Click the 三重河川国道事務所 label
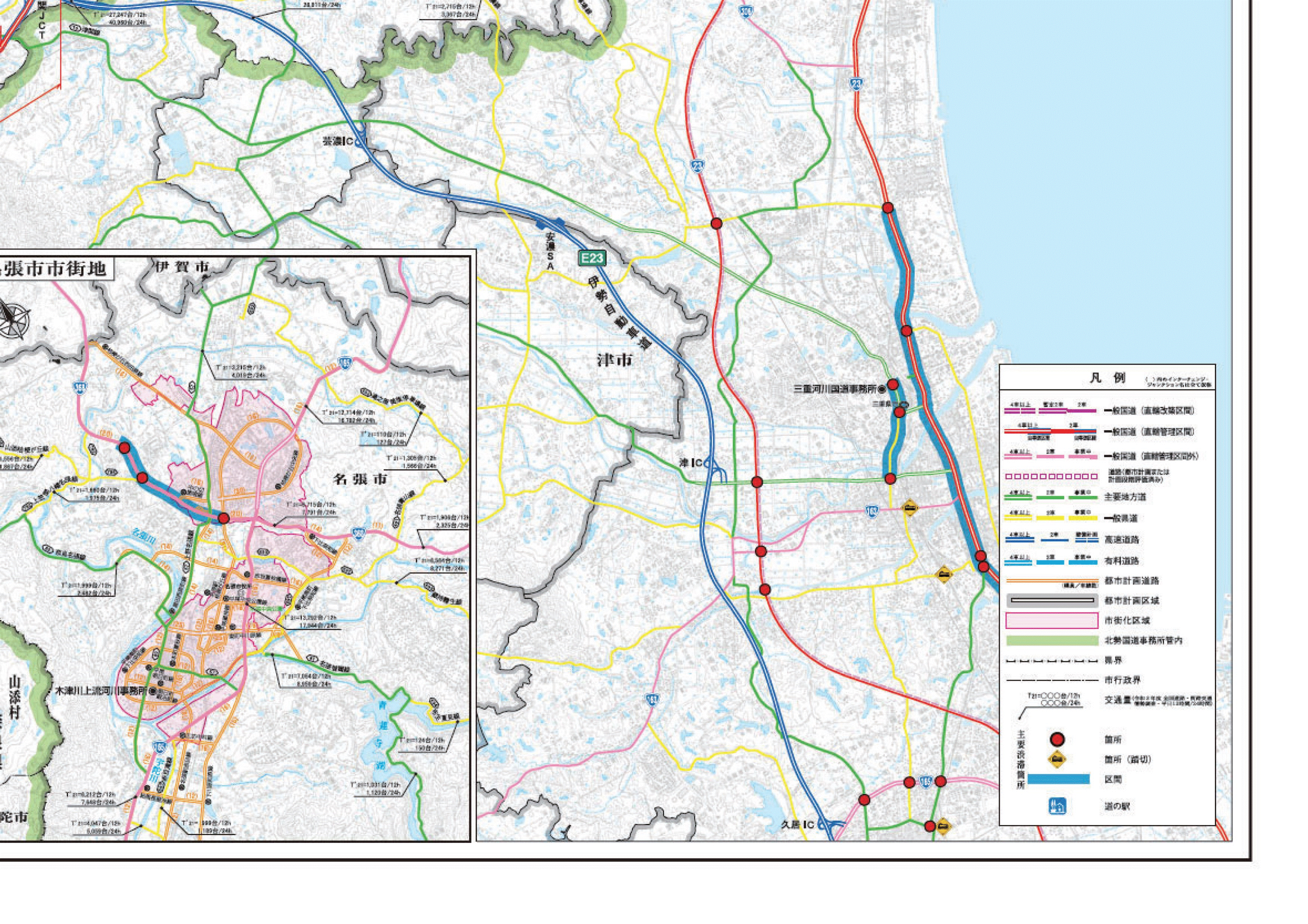The image size is (1308, 924). 836,389
